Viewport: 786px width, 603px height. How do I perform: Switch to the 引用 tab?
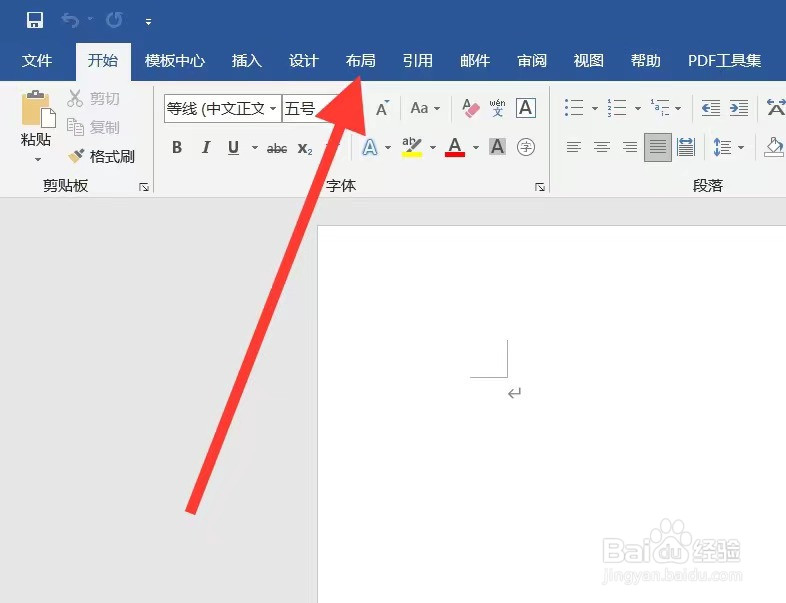418,61
